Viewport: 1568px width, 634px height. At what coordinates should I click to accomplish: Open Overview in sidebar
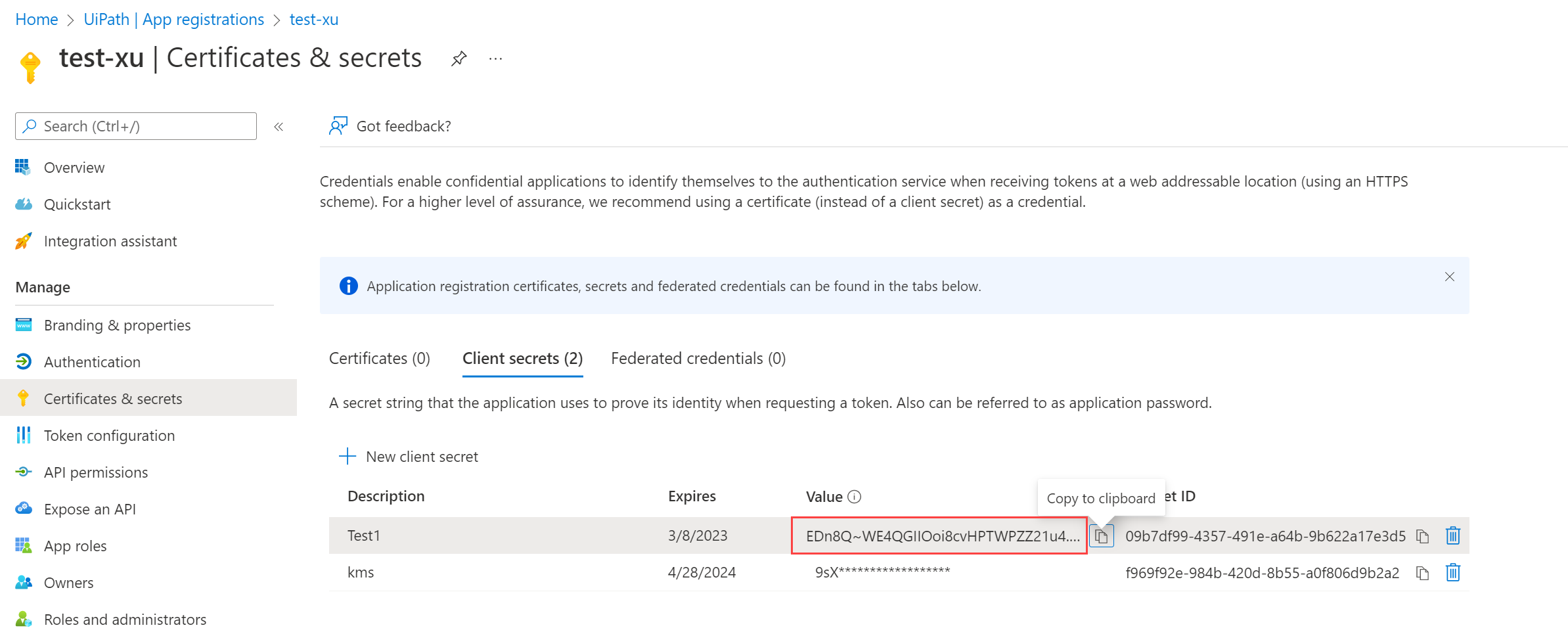pyautogui.click(x=74, y=168)
